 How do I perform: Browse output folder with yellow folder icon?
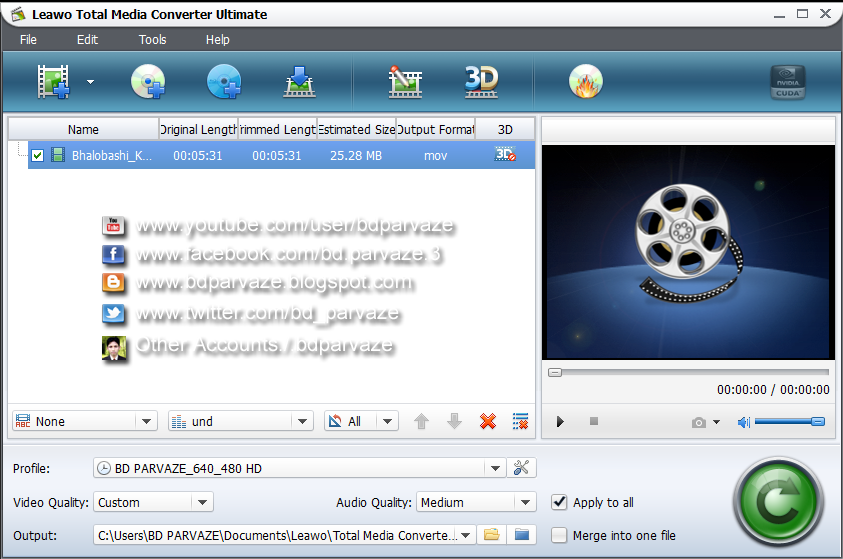(x=491, y=535)
